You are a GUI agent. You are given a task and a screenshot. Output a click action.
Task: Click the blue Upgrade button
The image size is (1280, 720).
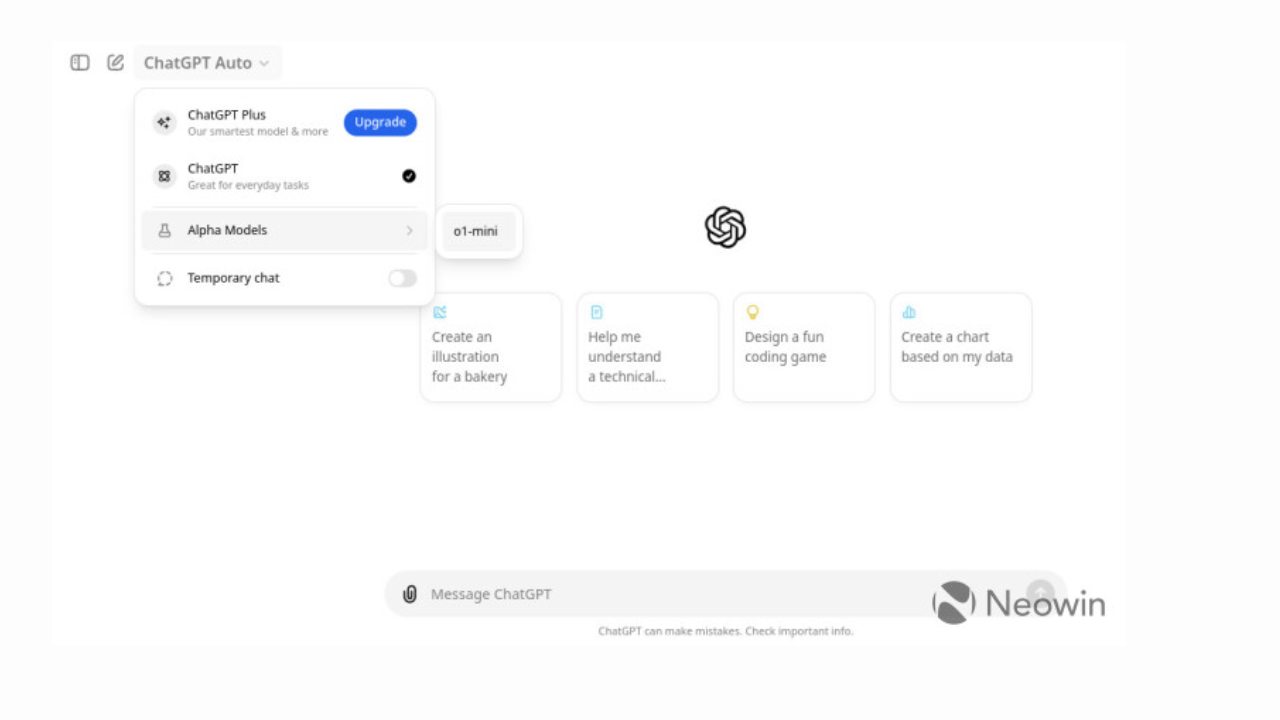(380, 122)
